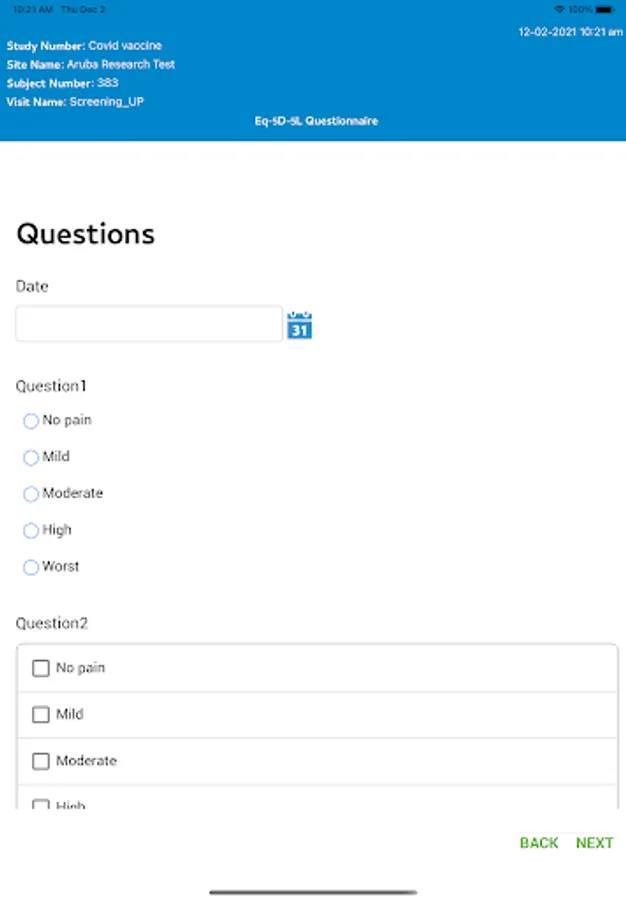Select 'No pain' radio for Question1
The height and width of the screenshot is (900, 626).
click(x=31, y=421)
